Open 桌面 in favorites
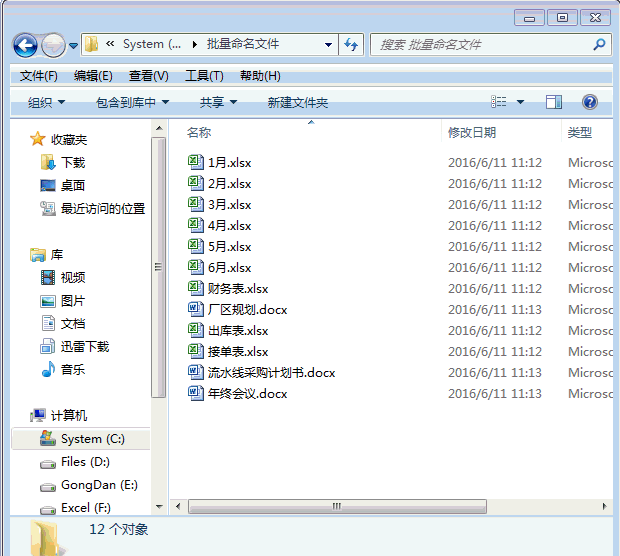This screenshot has width=620, height=556. pyautogui.click(x=63, y=185)
